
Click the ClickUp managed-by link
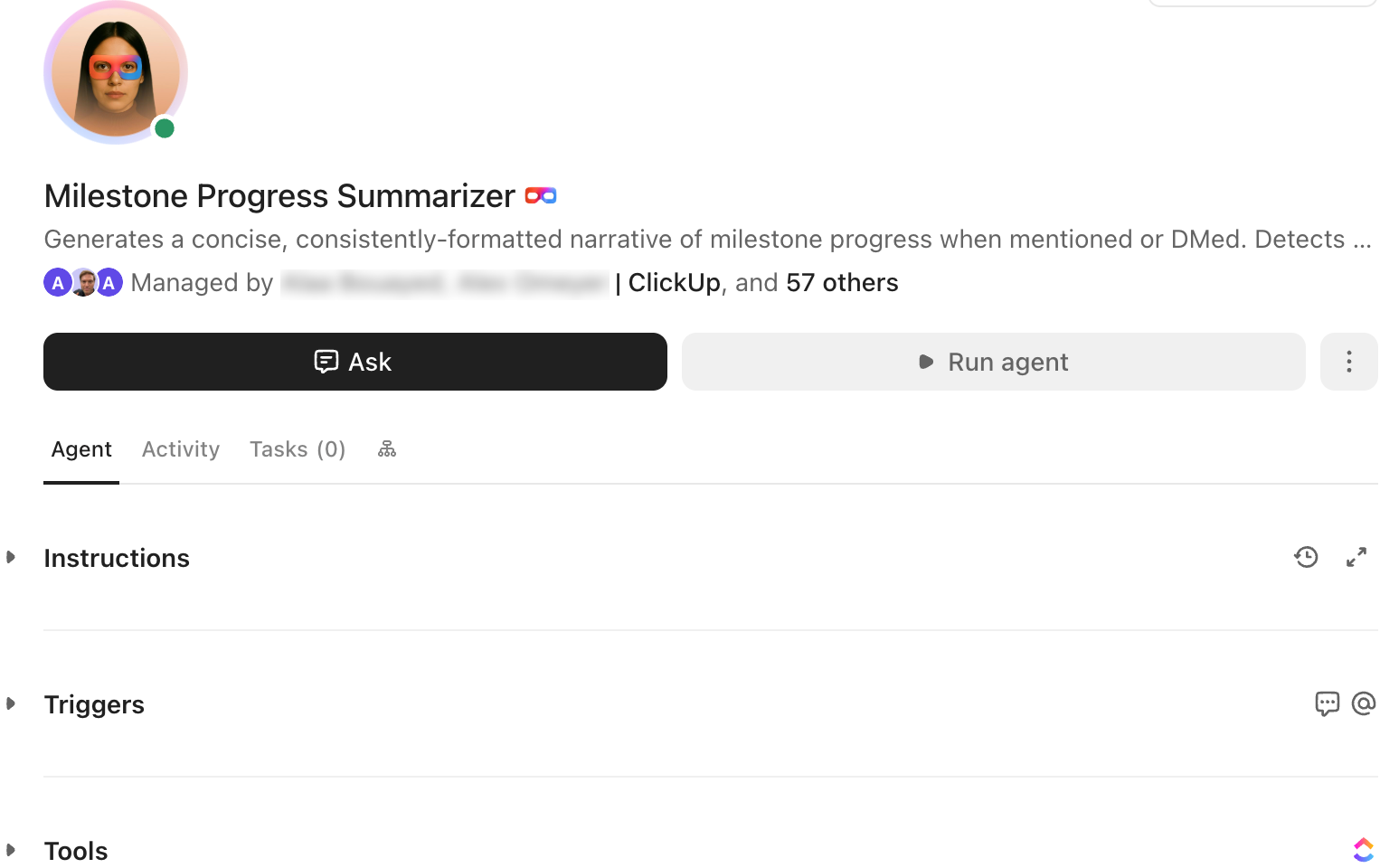click(x=673, y=282)
